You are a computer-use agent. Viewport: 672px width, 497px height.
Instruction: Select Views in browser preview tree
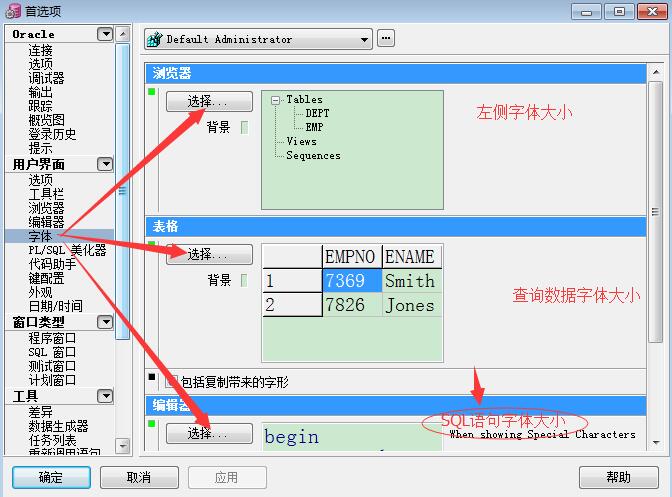pyautogui.click(x=301, y=141)
